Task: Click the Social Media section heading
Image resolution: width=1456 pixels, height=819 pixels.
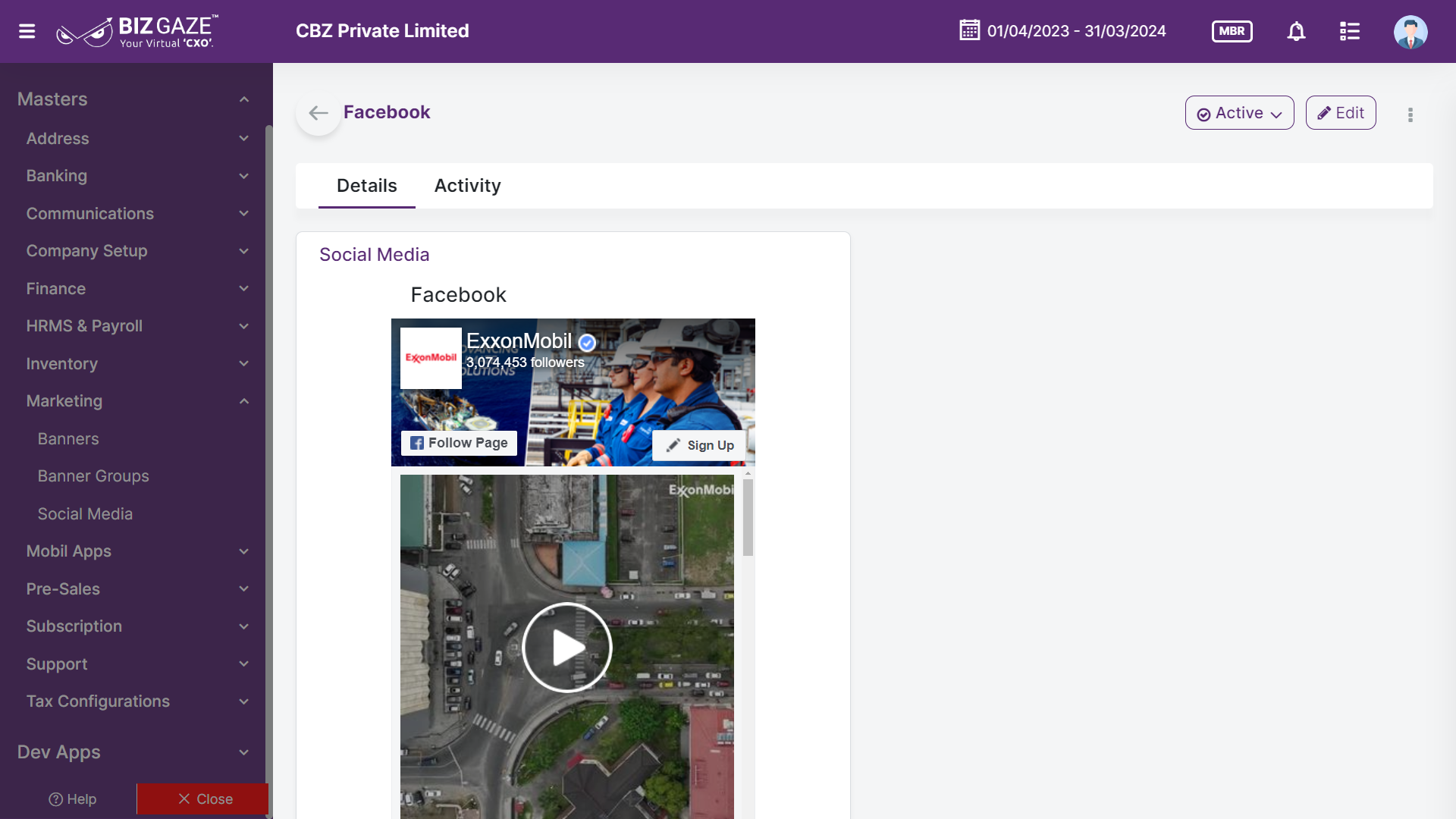Action: pyautogui.click(x=374, y=255)
